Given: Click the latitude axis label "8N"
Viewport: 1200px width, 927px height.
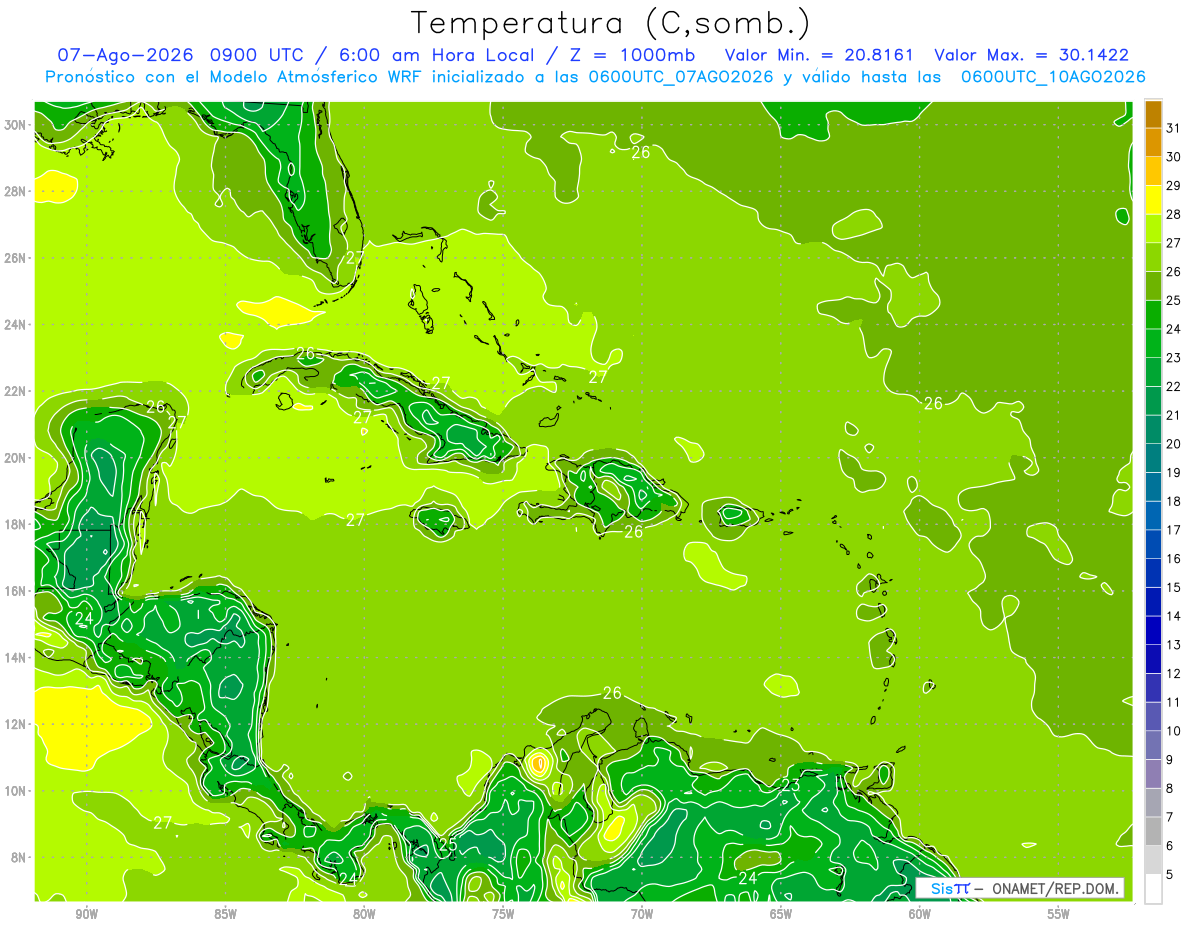Looking at the screenshot, I should pyautogui.click(x=20, y=857).
